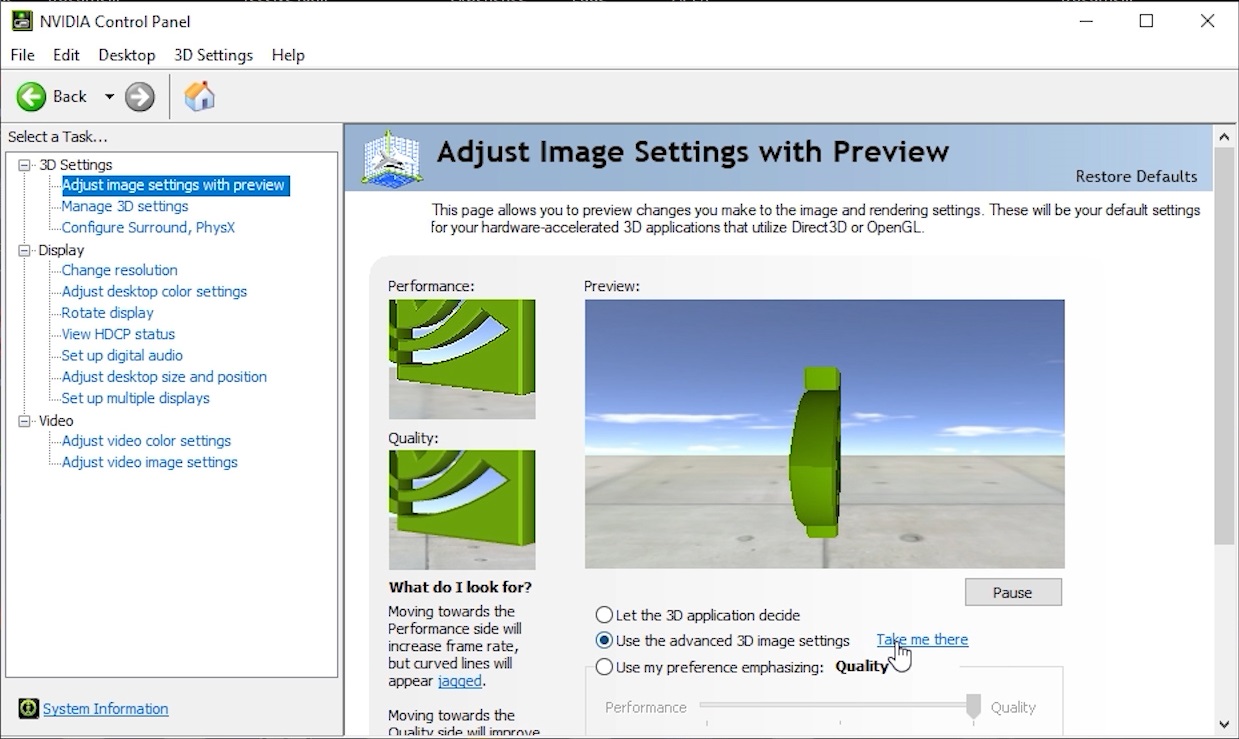Viewport: 1239px width, 739px height.
Task: Click the Performance sample thumbnail
Action: pyautogui.click(x=462, y=359)
